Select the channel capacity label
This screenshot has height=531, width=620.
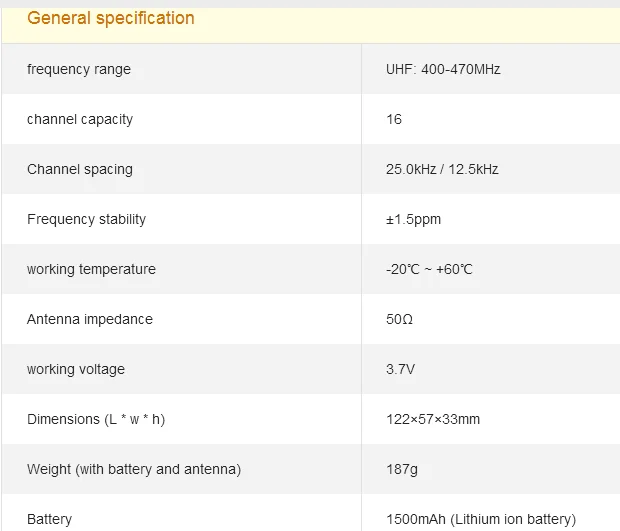80,119
